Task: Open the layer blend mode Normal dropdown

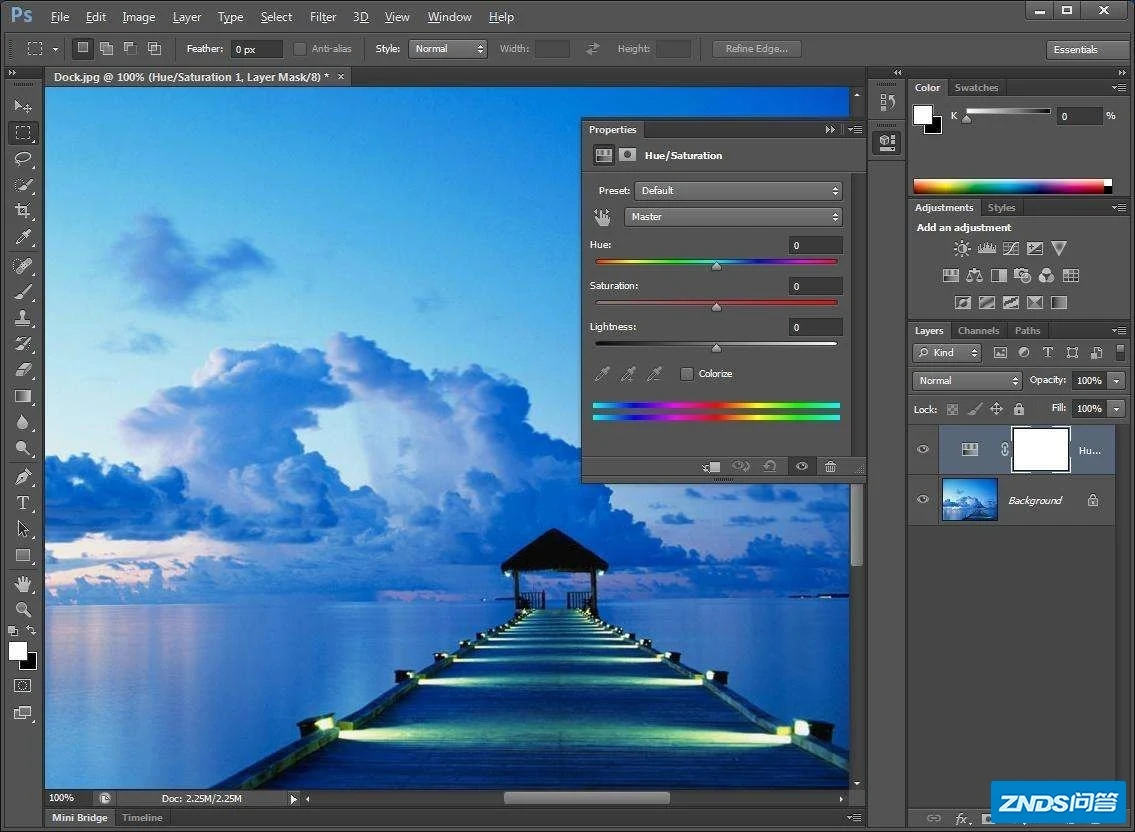Action: 966,381
